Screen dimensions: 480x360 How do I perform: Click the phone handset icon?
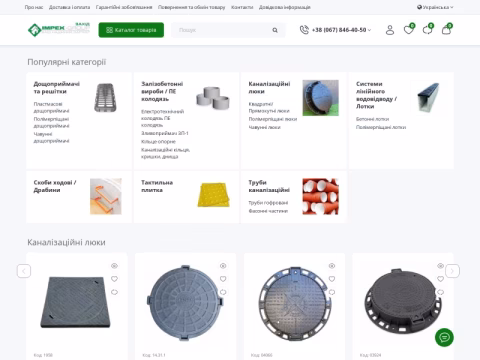(x=304, y=30)
